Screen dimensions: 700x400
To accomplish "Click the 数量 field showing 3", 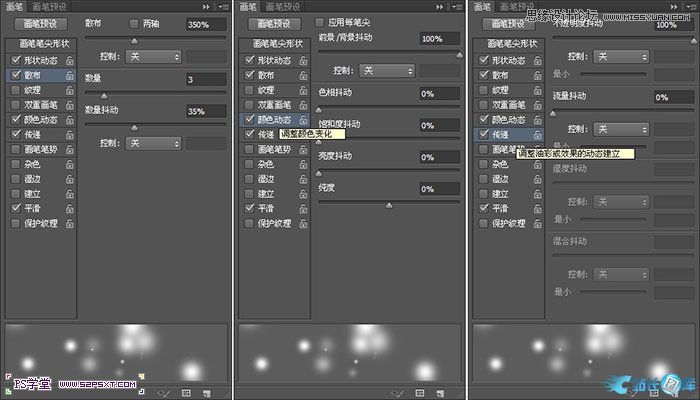I will pos(206,79).
